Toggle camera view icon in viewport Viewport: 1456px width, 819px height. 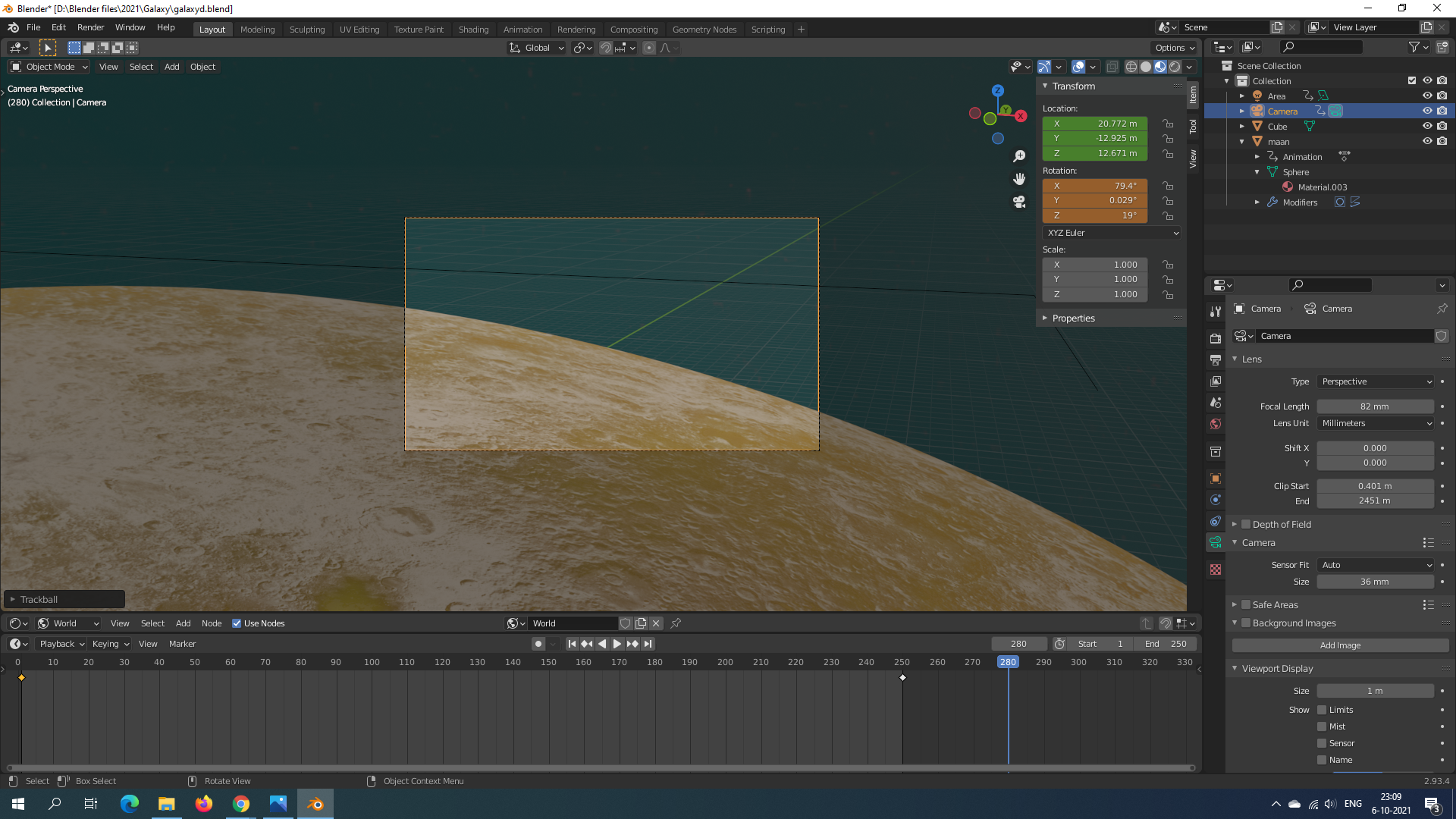point(1019,202)
